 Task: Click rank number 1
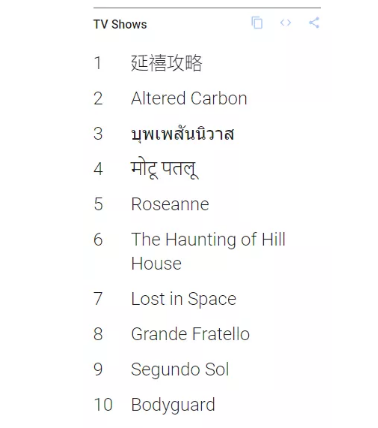tap(98, 63)
